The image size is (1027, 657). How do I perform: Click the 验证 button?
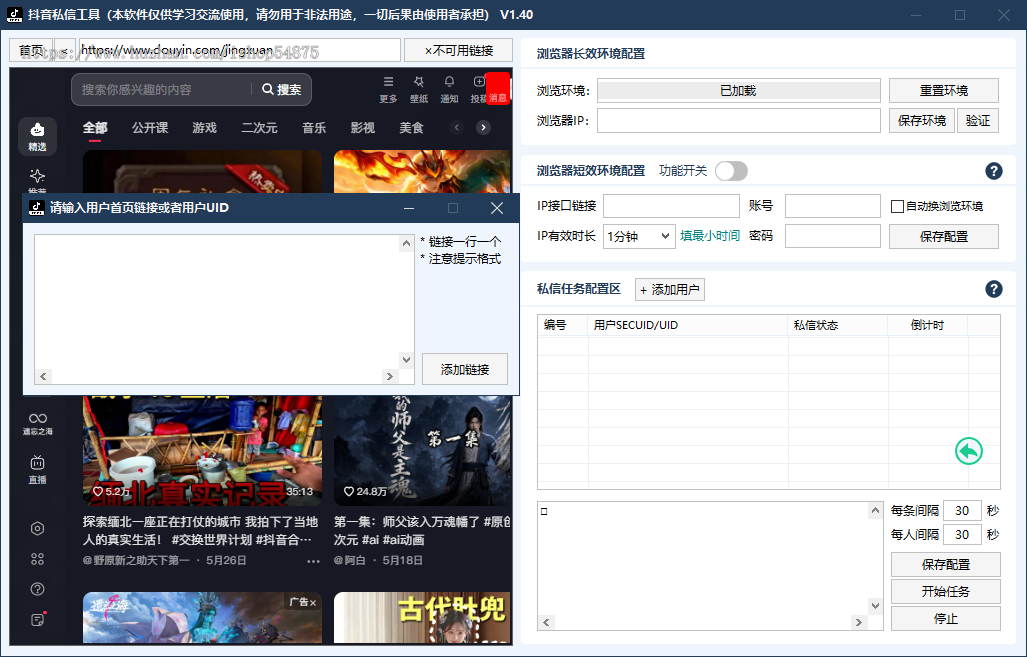pyautogui.click(x=977, y=121)
